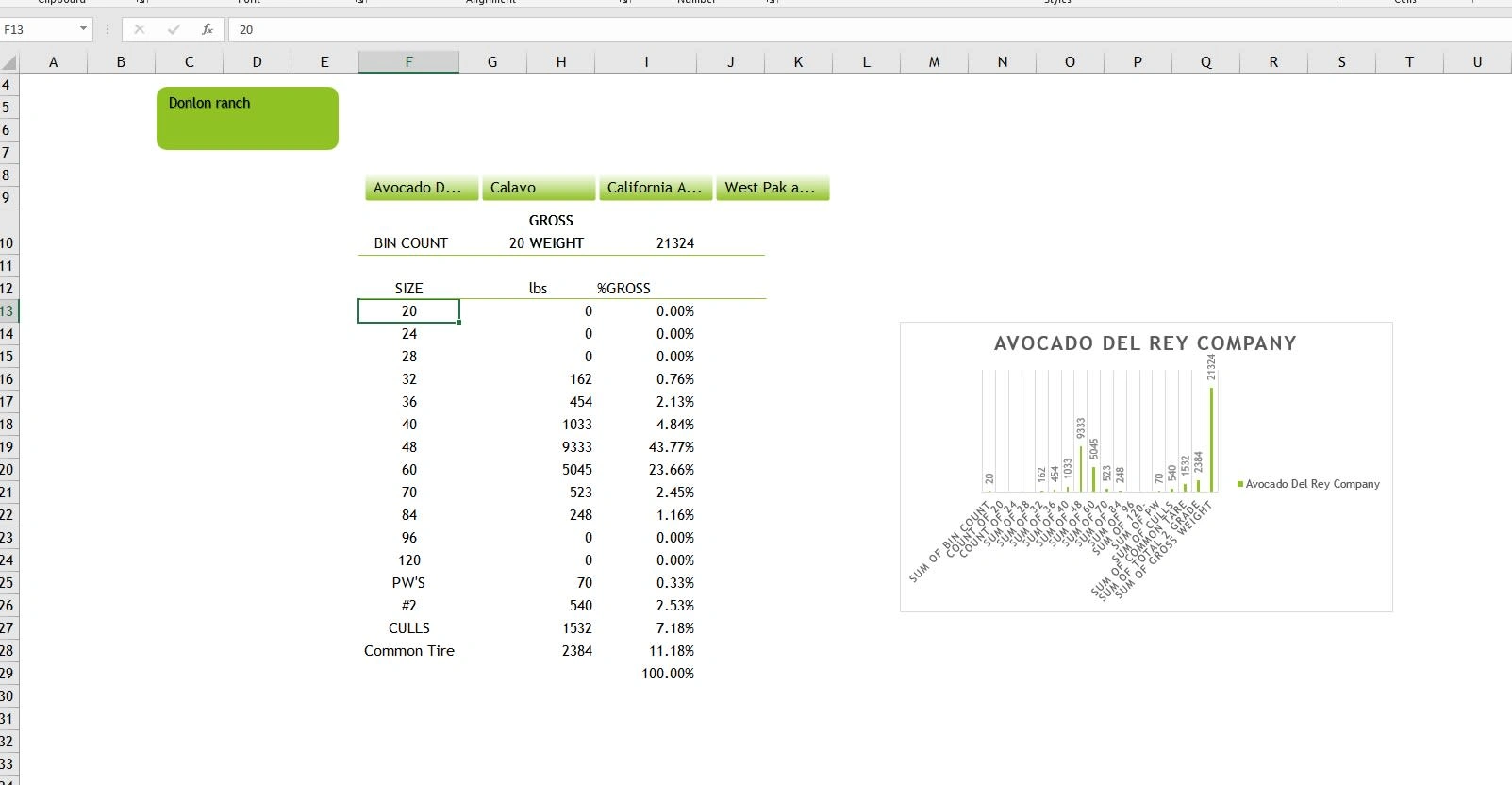The height and width of the screenshot is (785, 1512).
Task: Click the Name Box showing F13
Action: click(40, 29)
